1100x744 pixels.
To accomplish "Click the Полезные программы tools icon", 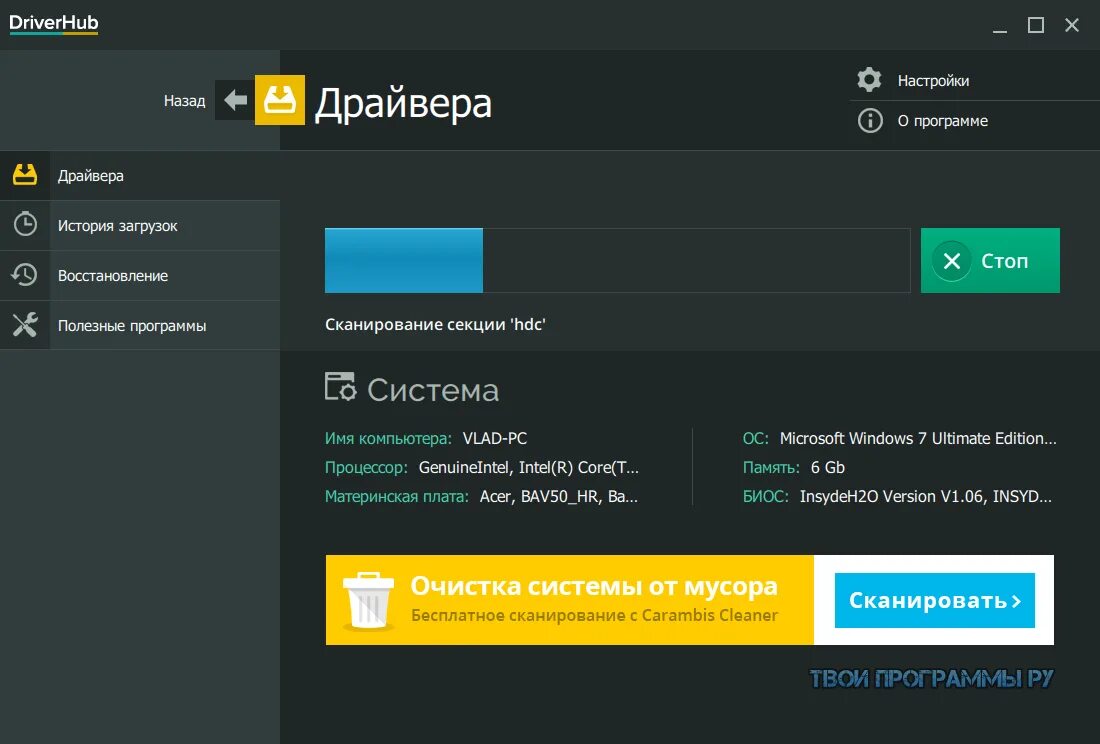I will point(25,325).
